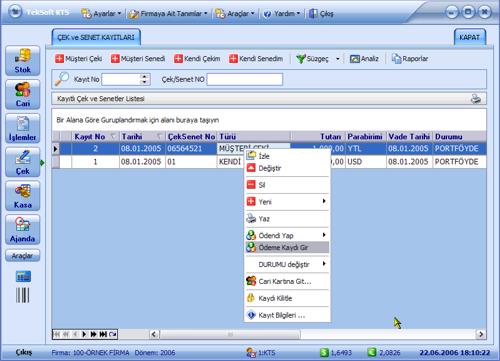Select Kaydı Kilitle menu entry
This screenshot has height=361, width=500.
[287, 298]
